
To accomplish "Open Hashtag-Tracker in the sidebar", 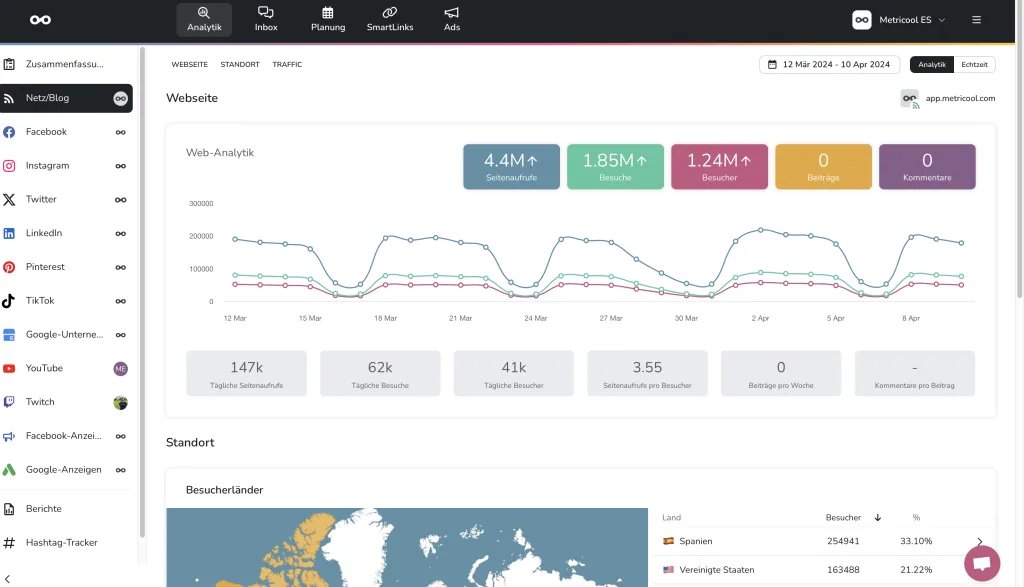I will pyautogui.click(x=61, y=543).
